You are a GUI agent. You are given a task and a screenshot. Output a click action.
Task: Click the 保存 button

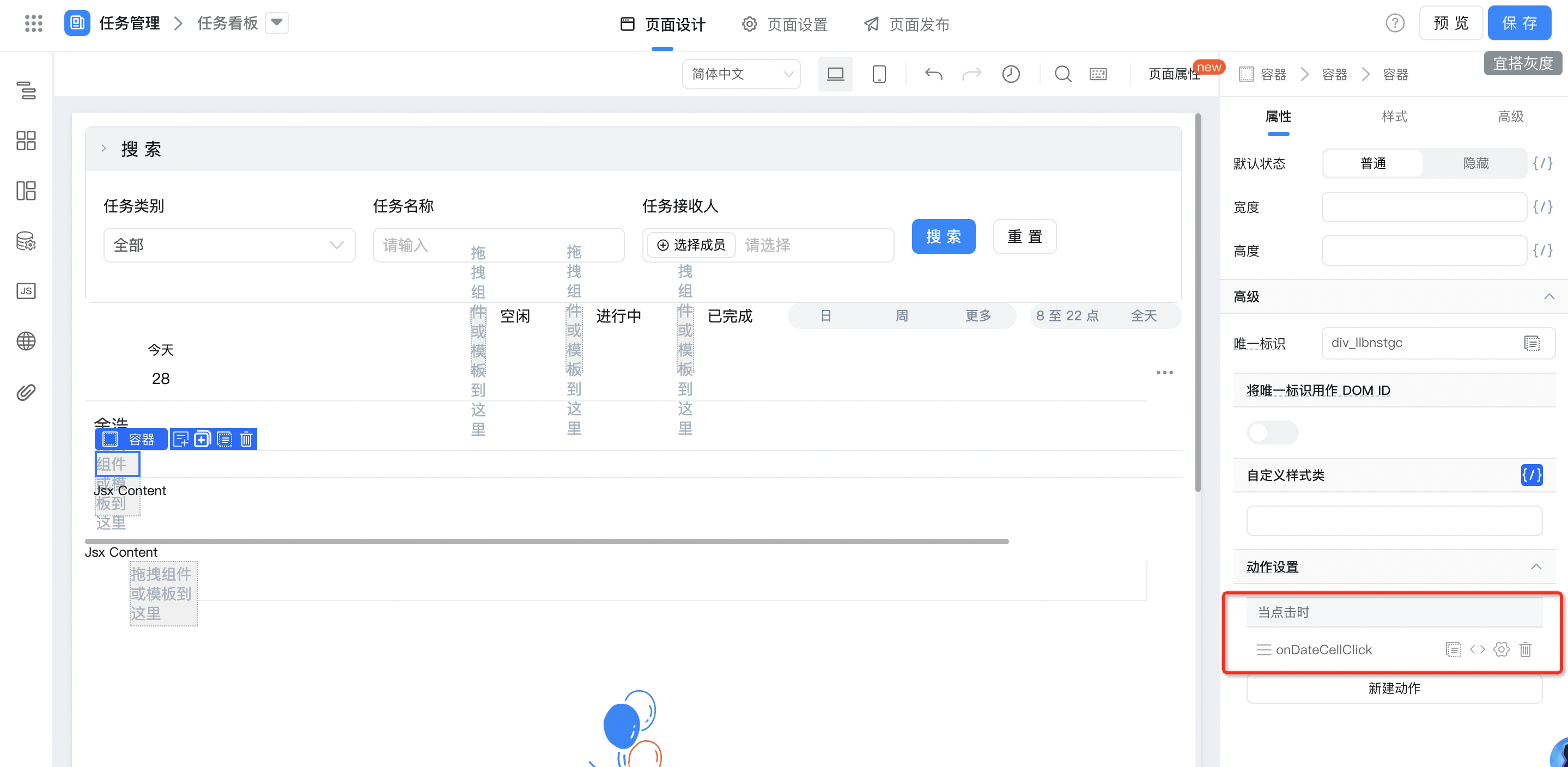(x=1519, y=23)
